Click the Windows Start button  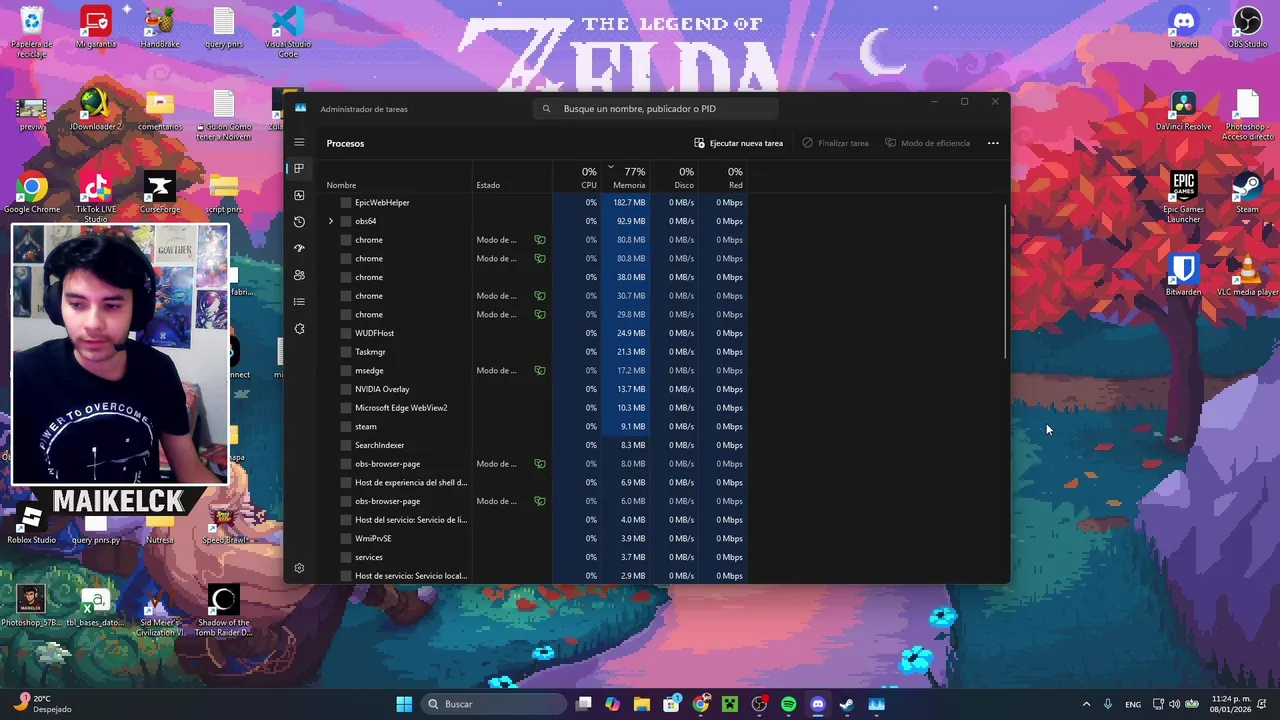click(x=404, y=704)
